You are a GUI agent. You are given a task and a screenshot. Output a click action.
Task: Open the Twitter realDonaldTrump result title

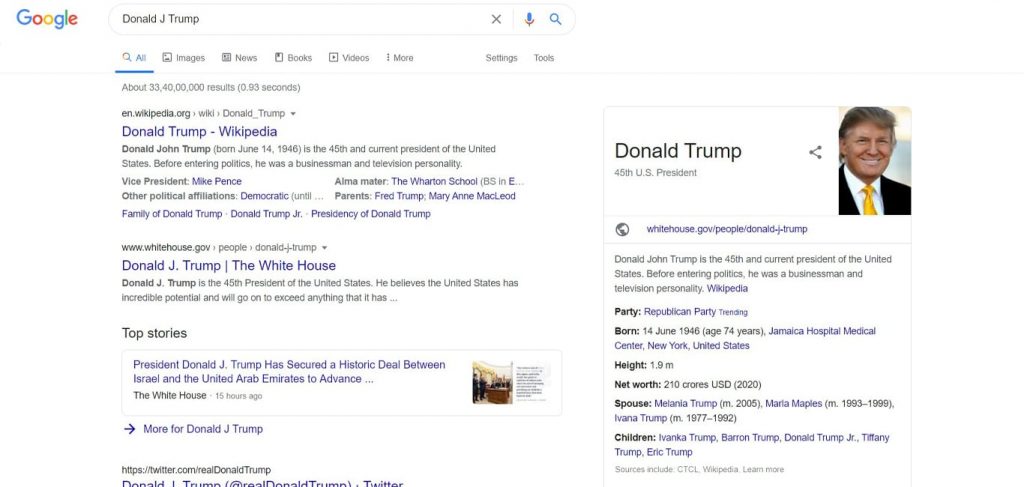263,484
